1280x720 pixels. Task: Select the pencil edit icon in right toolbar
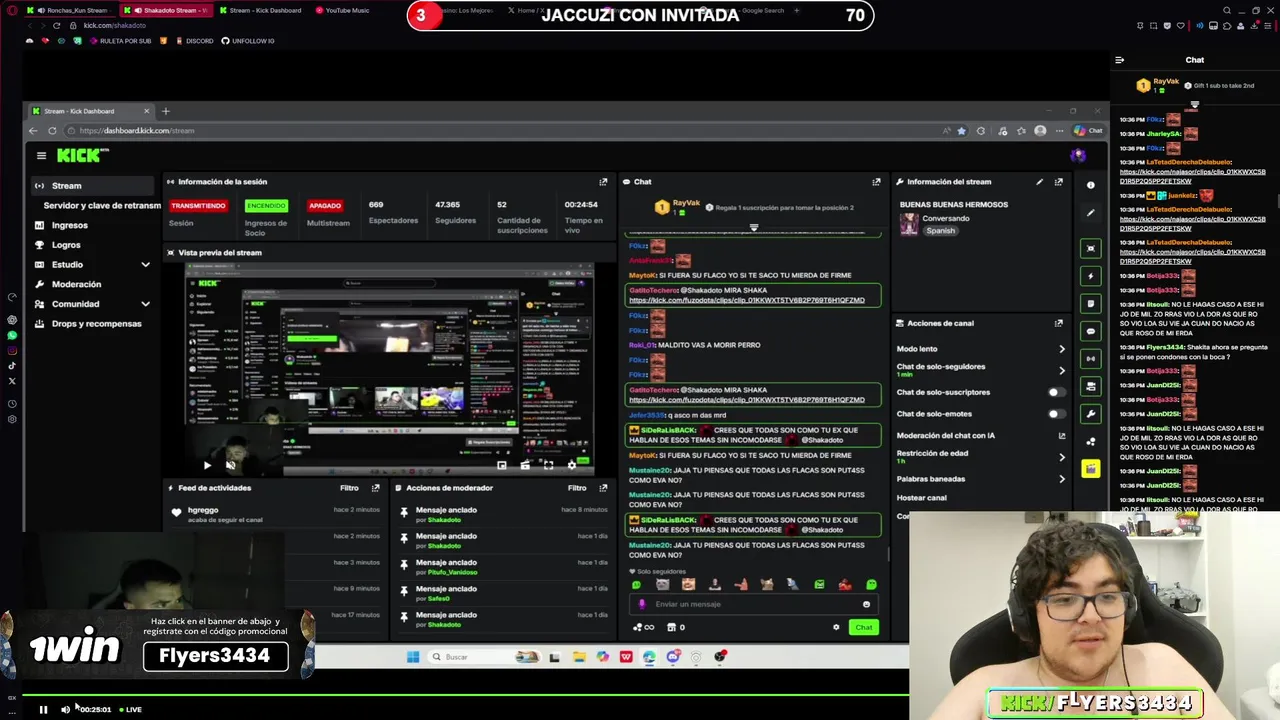(1090, 212)
